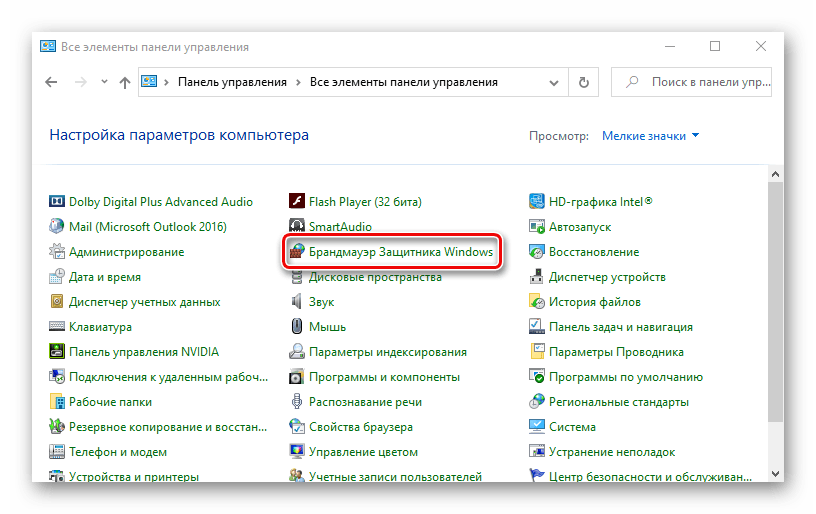This screenshot has height=514, width=816.
Task: Click the HD-графика Intel icon
Action: pyautogui.click(x=537, y=201)
